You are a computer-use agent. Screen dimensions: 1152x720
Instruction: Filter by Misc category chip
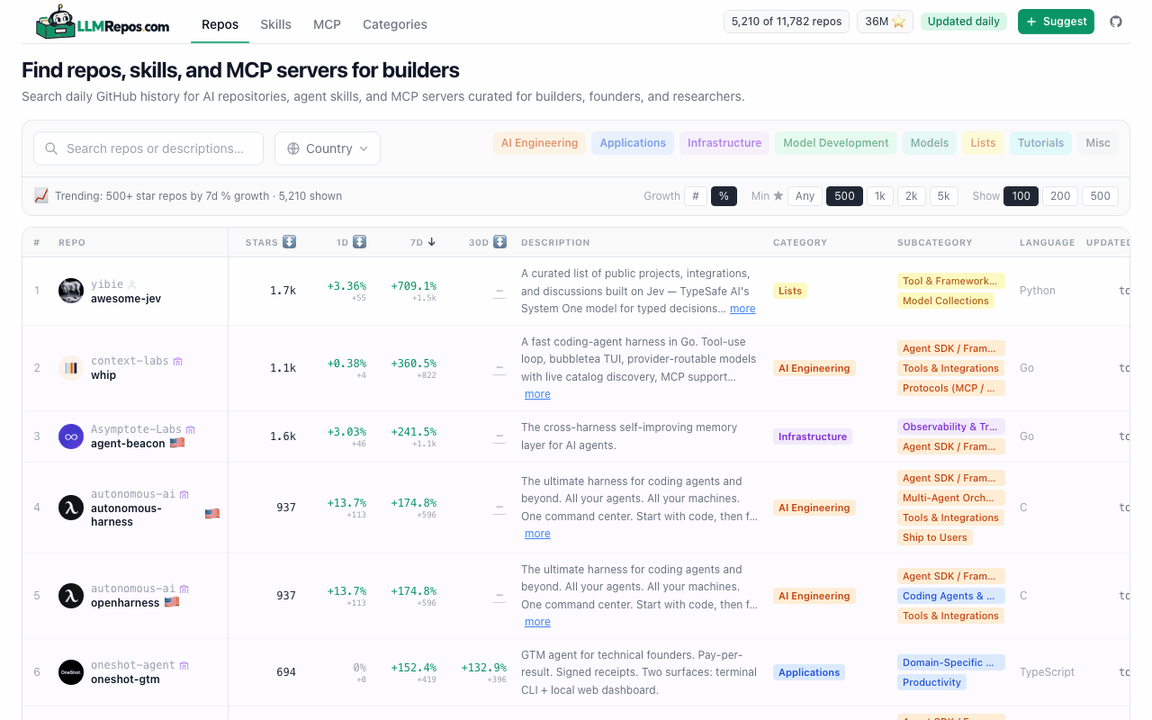(1098, 143)
